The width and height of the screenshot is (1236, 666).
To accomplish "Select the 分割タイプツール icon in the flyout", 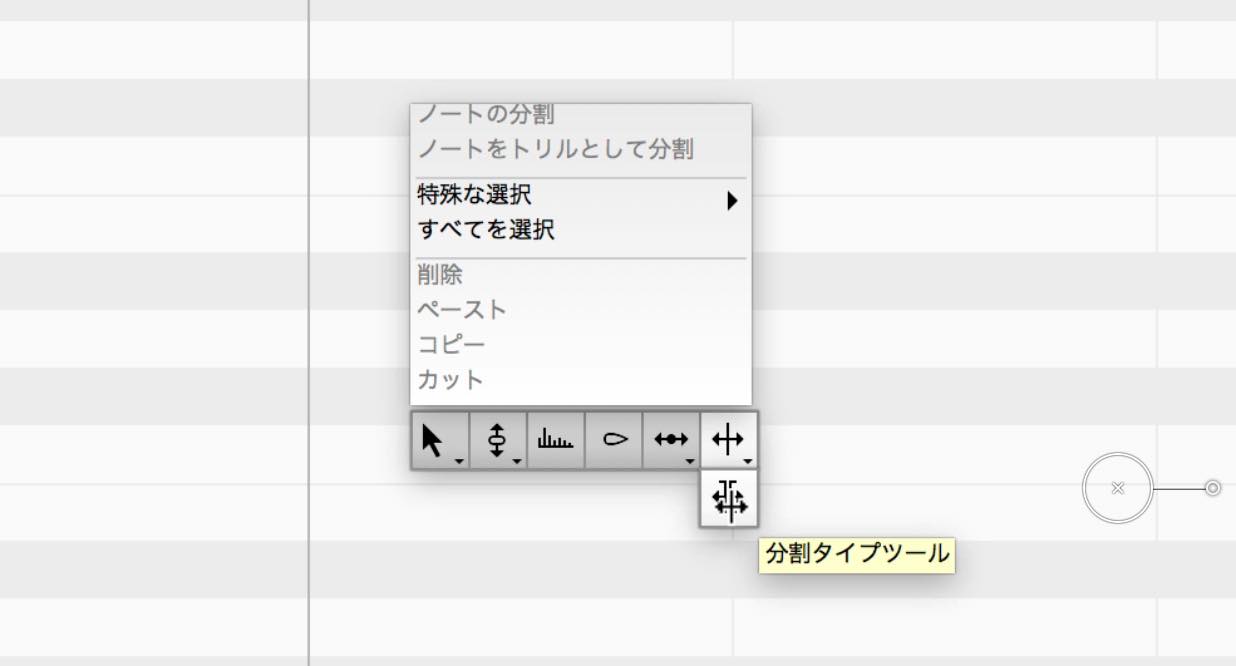I will pyautogui.click(x=729, y=498).
